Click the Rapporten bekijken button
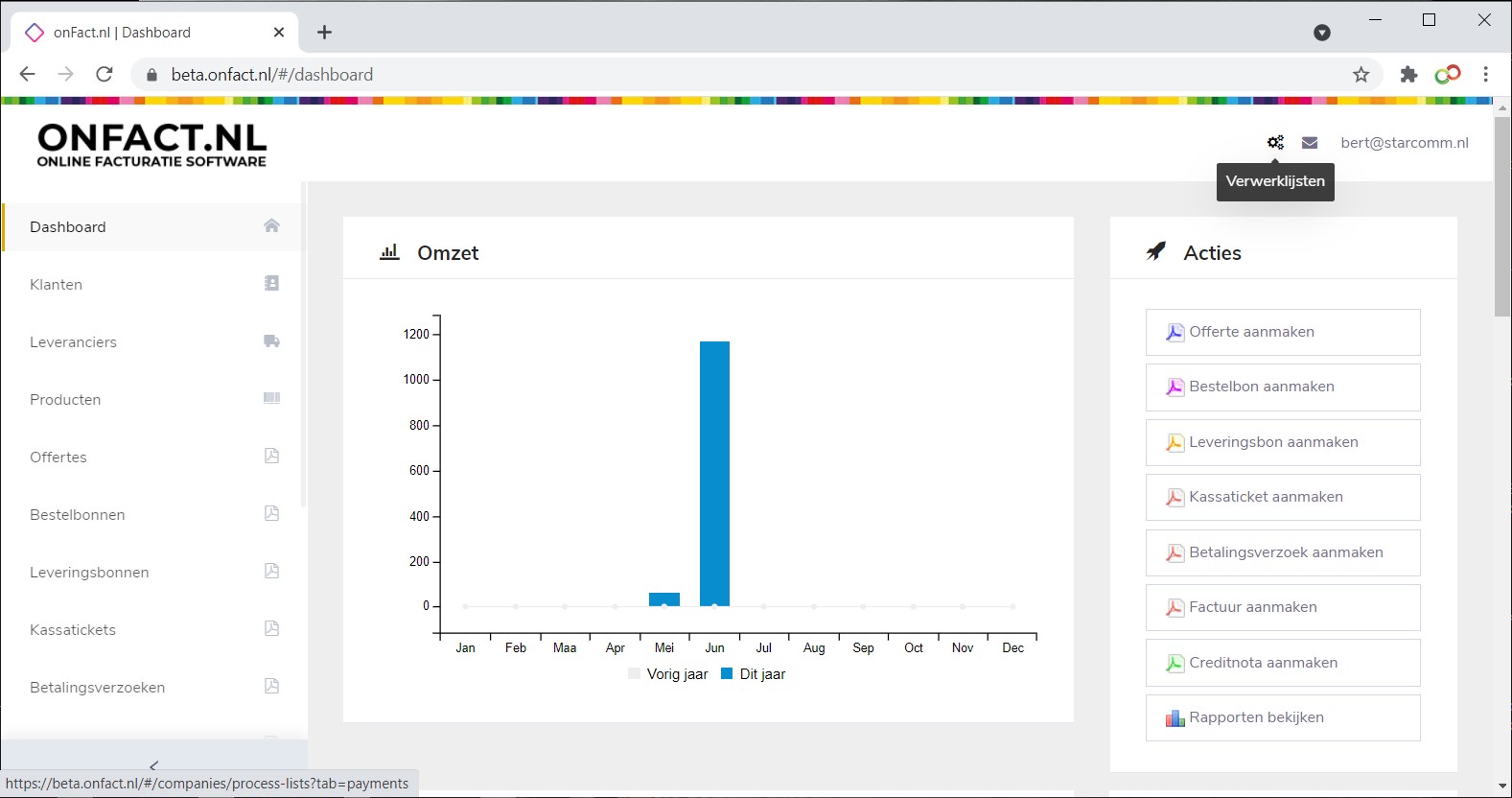Viewport: 1512px width, 798px height. coord(1282,717)
